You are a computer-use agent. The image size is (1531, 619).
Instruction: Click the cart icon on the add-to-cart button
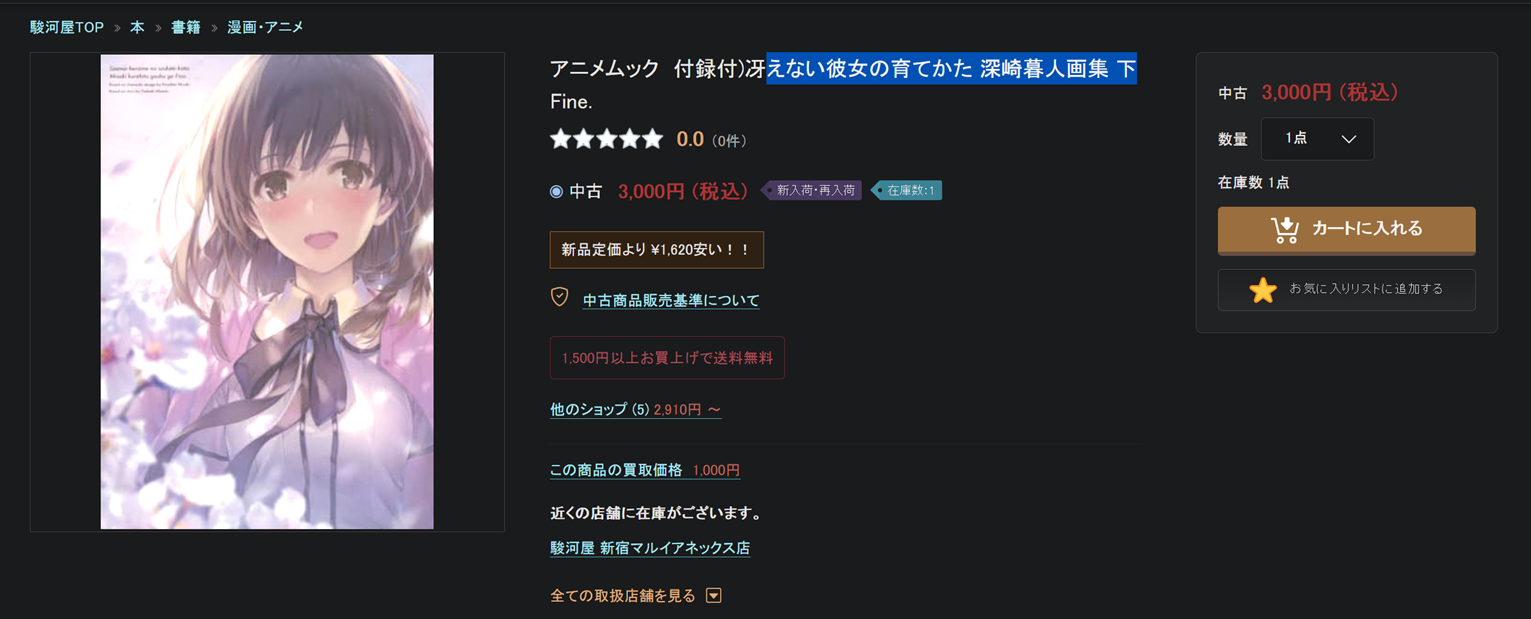coord(1284,229)
